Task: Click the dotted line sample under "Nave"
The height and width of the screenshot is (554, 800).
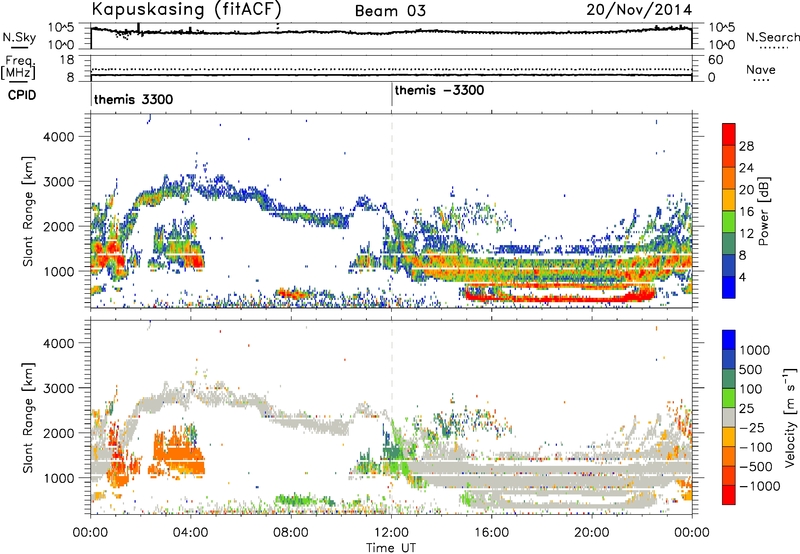Action: pos(762,81)
